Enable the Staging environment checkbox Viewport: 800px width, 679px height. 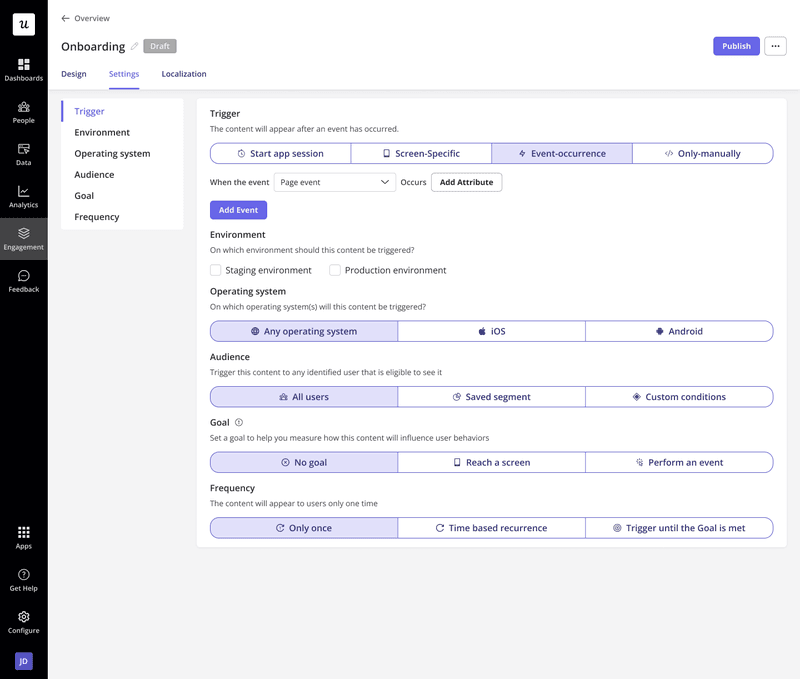pyautogui.click(x=216, y=270)
